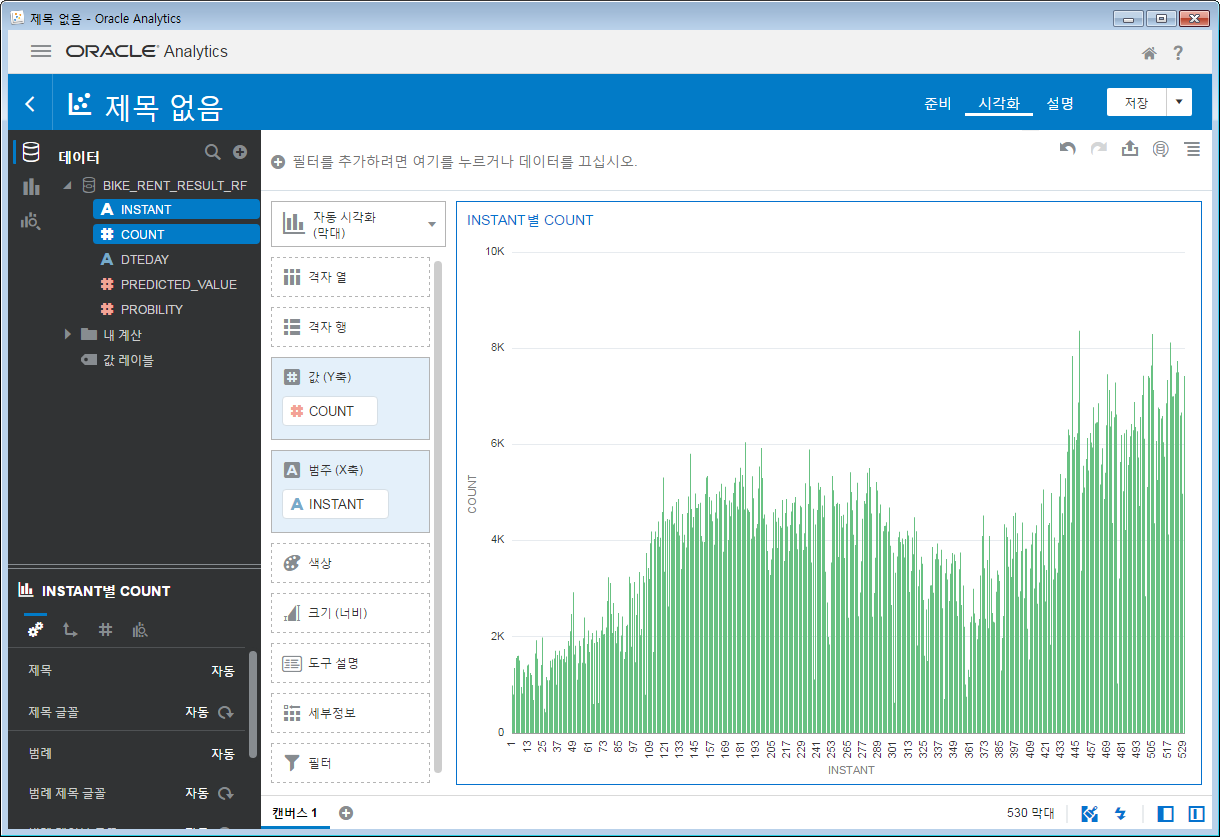1220x837 pixels.
Task: Click the properties panel vertical scrollbar
Action: (x=253, y=704)
